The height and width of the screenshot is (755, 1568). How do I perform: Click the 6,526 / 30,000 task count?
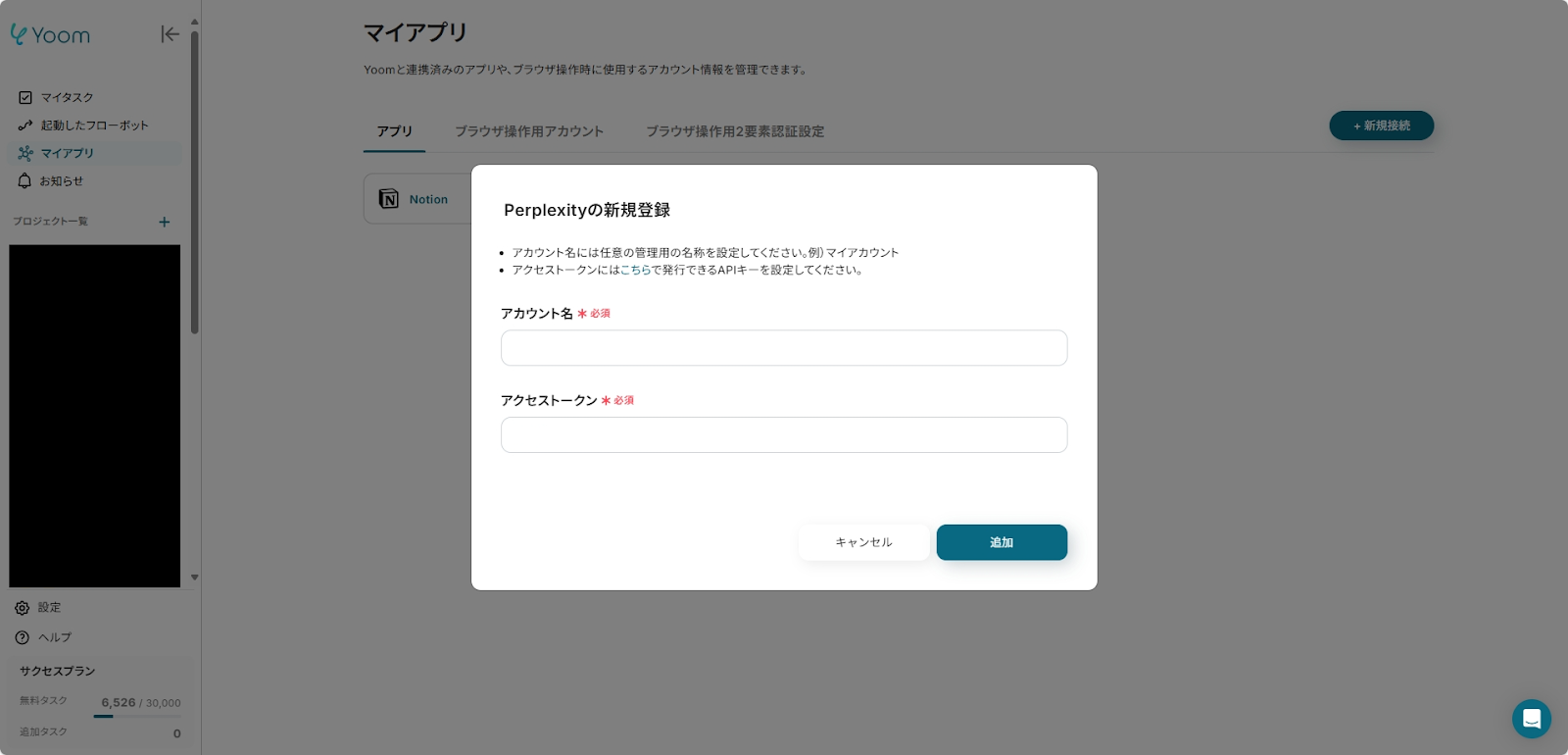[x=141, y=703]
